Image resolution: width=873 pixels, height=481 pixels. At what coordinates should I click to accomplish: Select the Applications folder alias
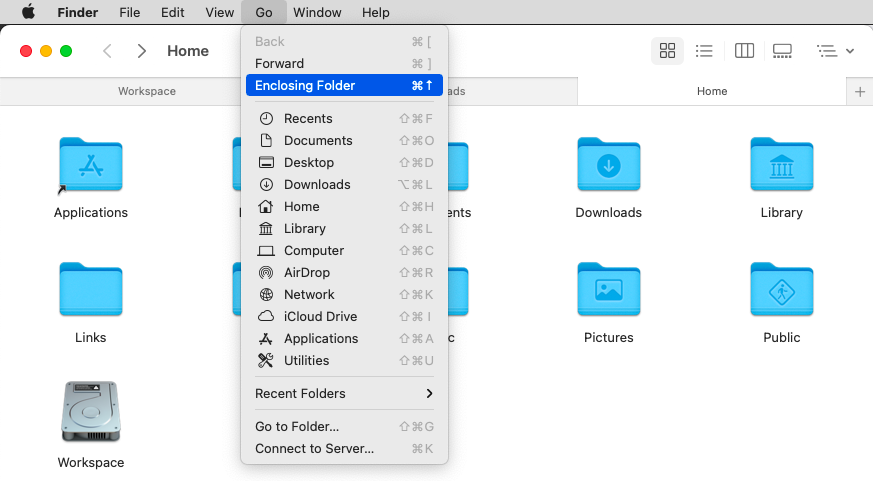(91, 165)
